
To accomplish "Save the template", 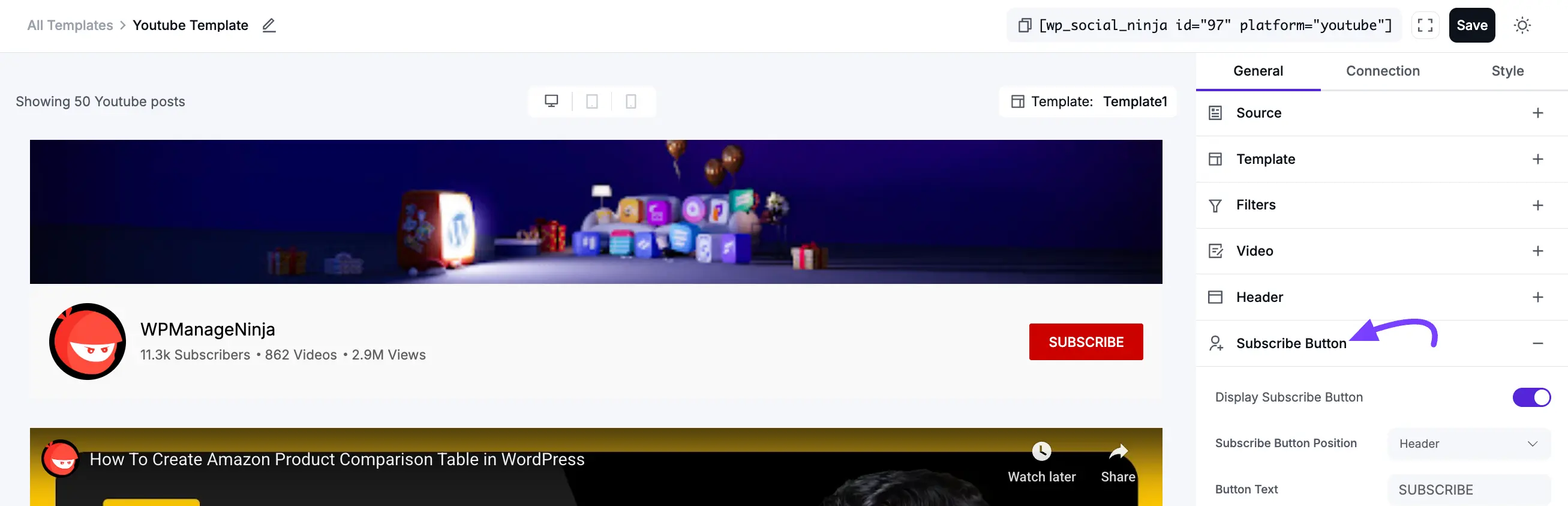I will point(1471,25).
